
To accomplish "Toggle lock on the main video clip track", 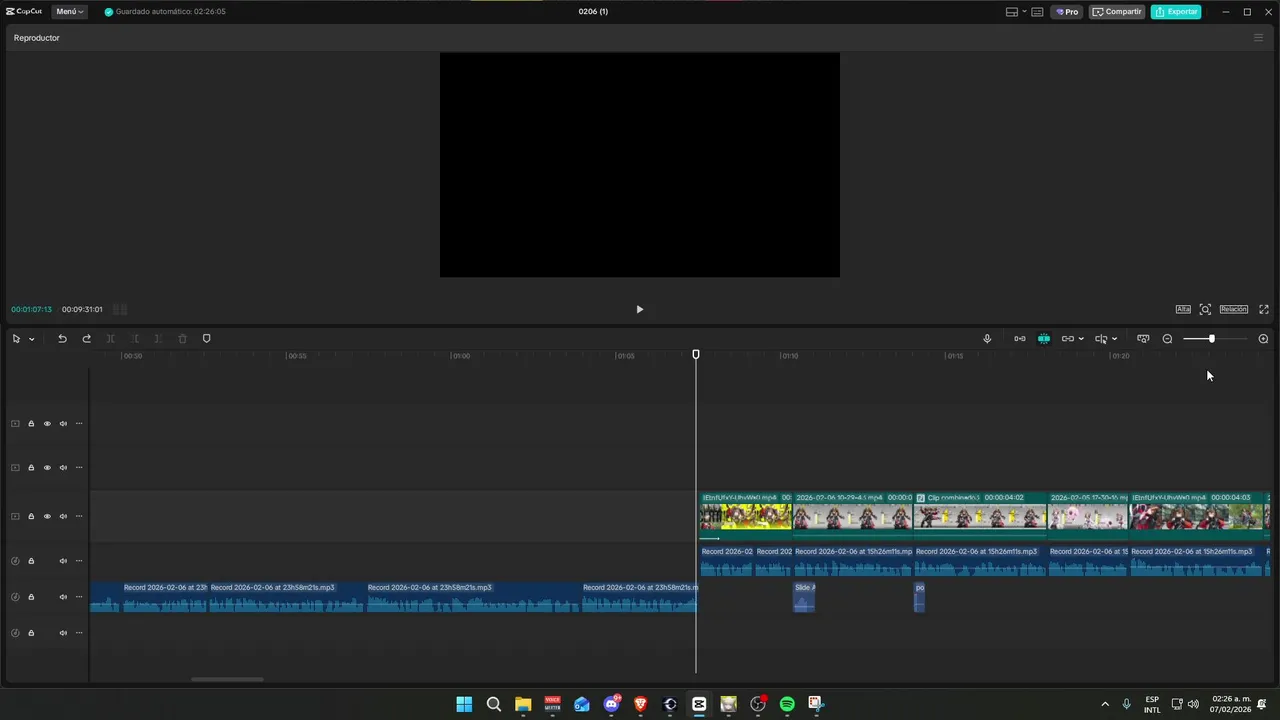I will tap(31, 517).
